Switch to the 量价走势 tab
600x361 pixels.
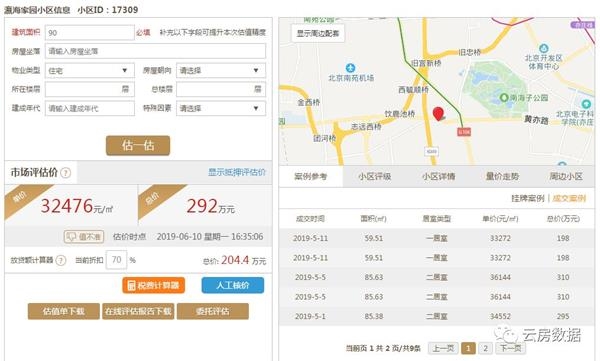(502, 176)
